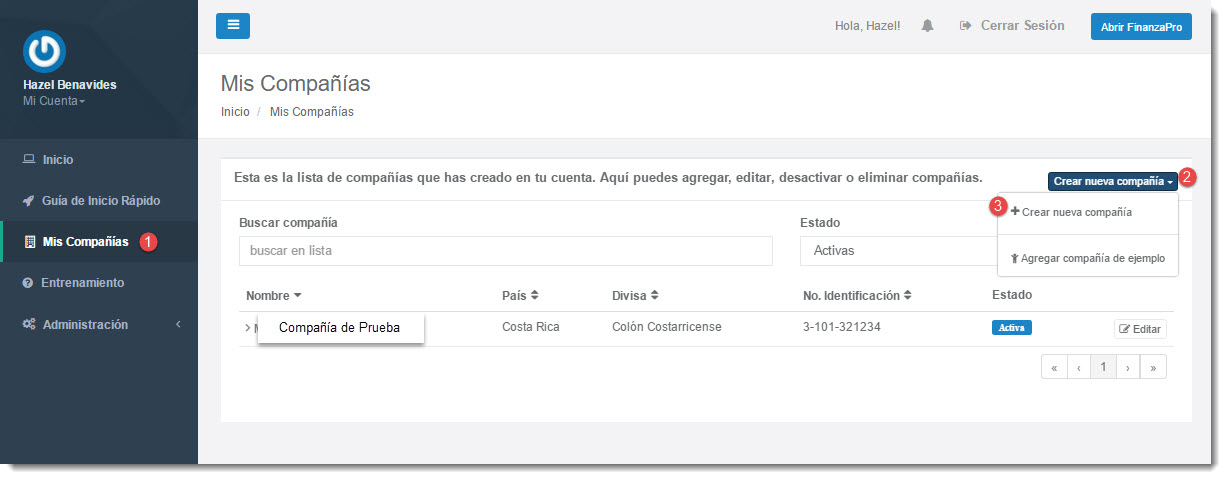
Task: Sort by Nombre column
Action: [274, 296]
